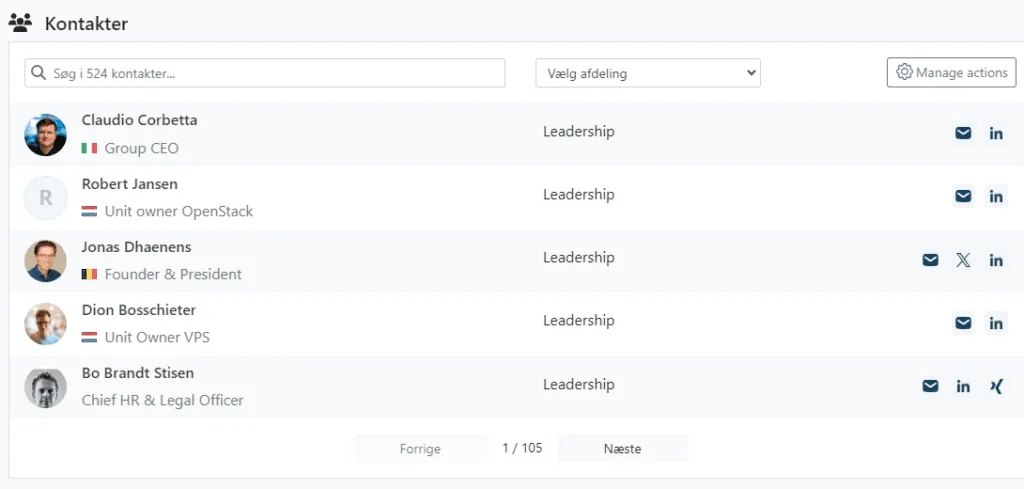Click the Forrige previous page button
1024x489 pixels.
420,449
